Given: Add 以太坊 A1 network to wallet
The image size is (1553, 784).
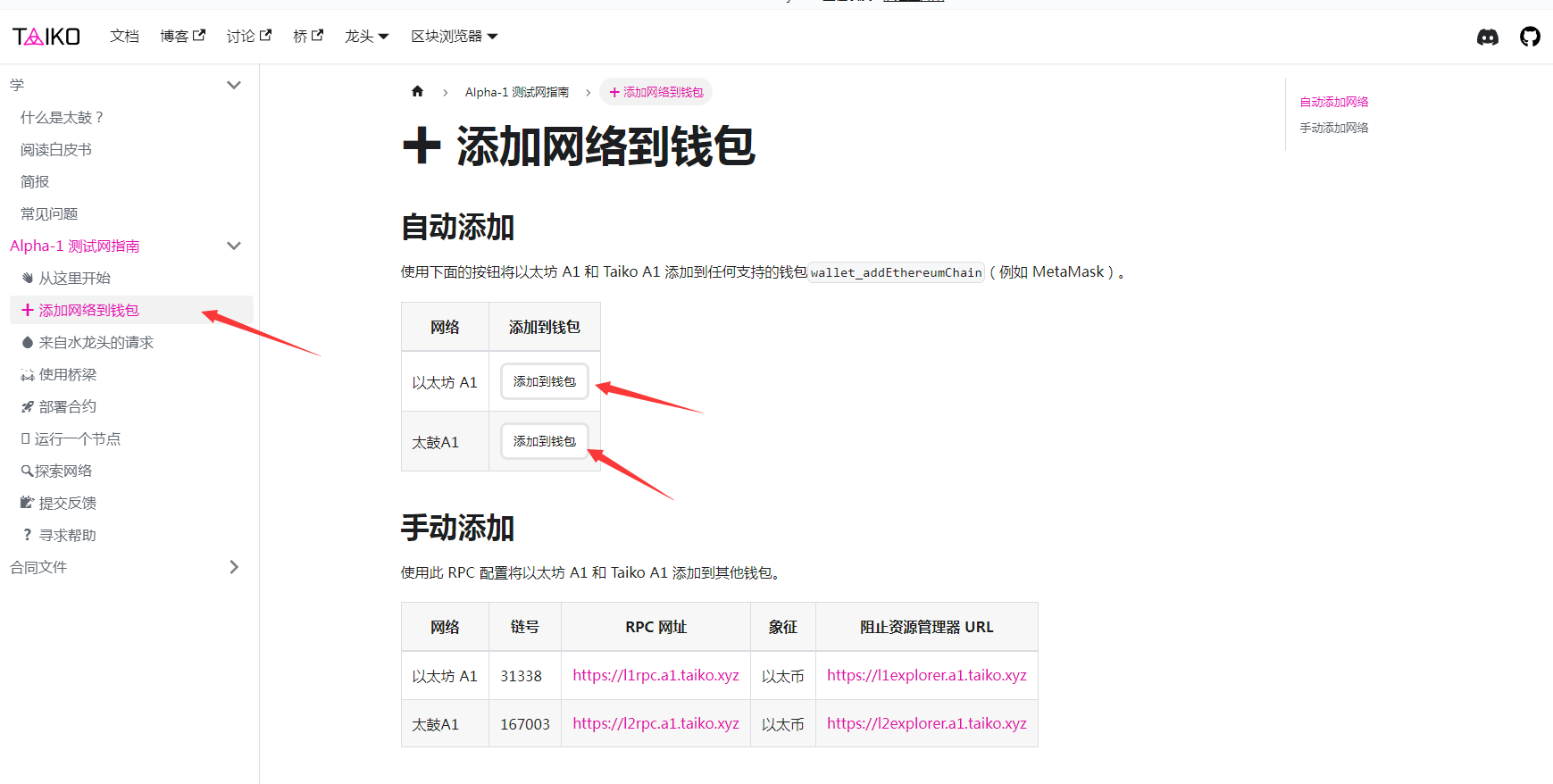Looking at the screenshot, I should [x=545, y=381].
